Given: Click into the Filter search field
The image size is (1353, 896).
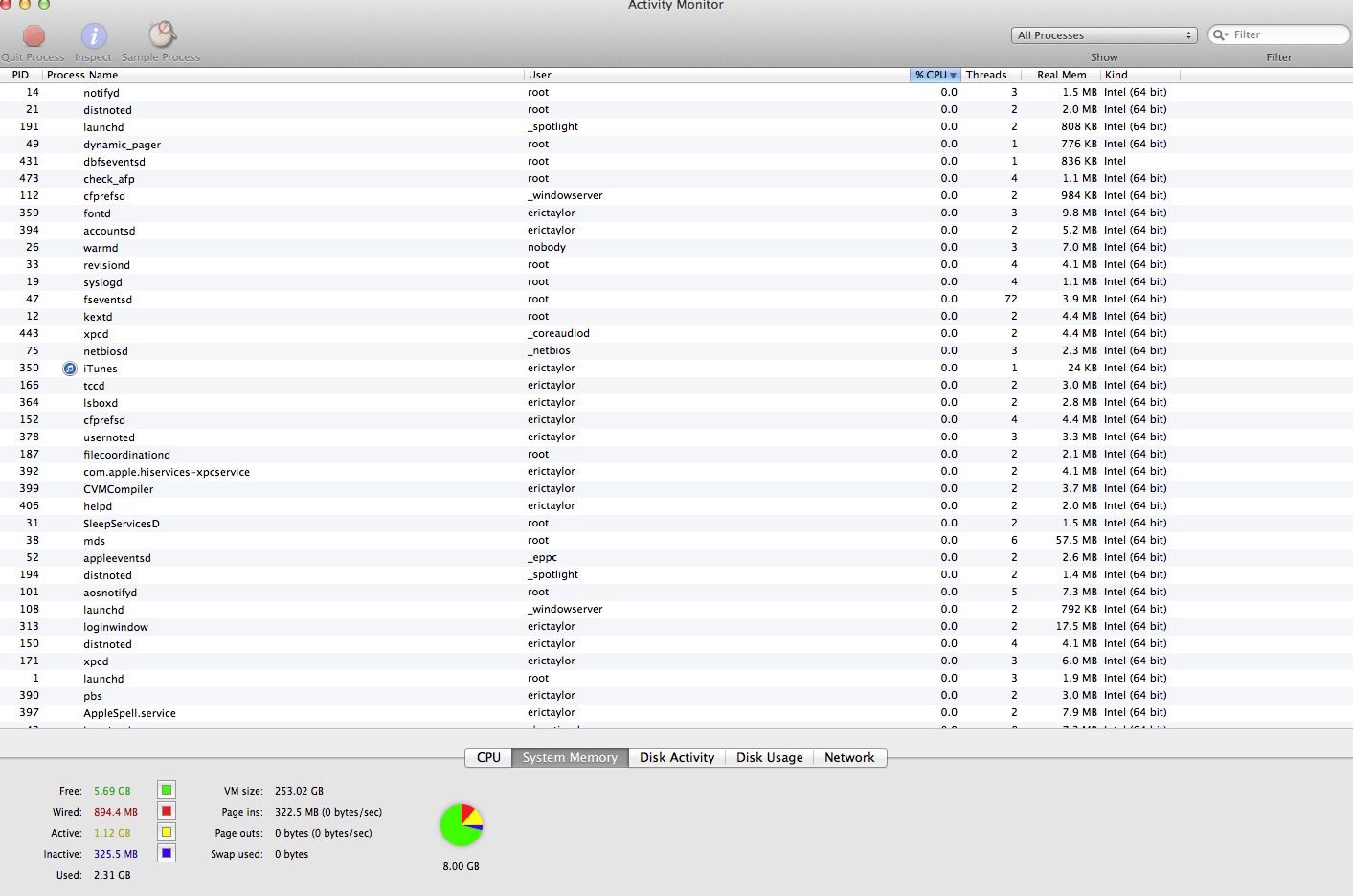Looking at the screenshot, I should (1279, 34).
